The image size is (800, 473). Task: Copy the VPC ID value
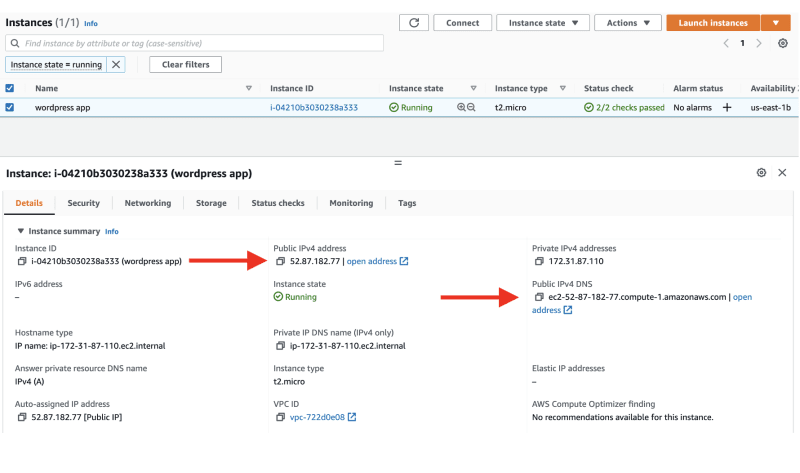click(280, 417)
